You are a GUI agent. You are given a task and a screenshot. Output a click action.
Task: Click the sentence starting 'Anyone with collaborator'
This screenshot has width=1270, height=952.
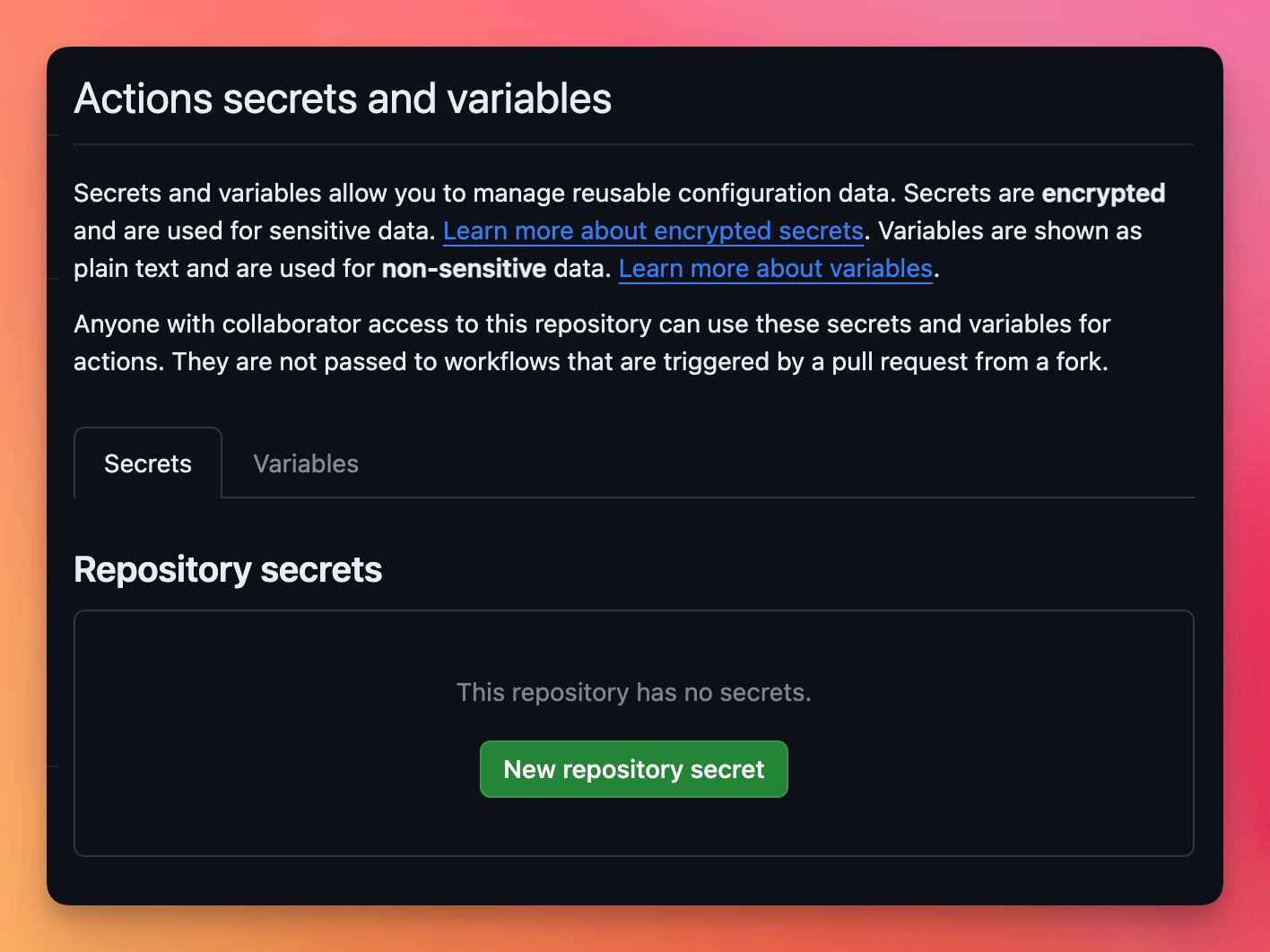coord(592,325)
